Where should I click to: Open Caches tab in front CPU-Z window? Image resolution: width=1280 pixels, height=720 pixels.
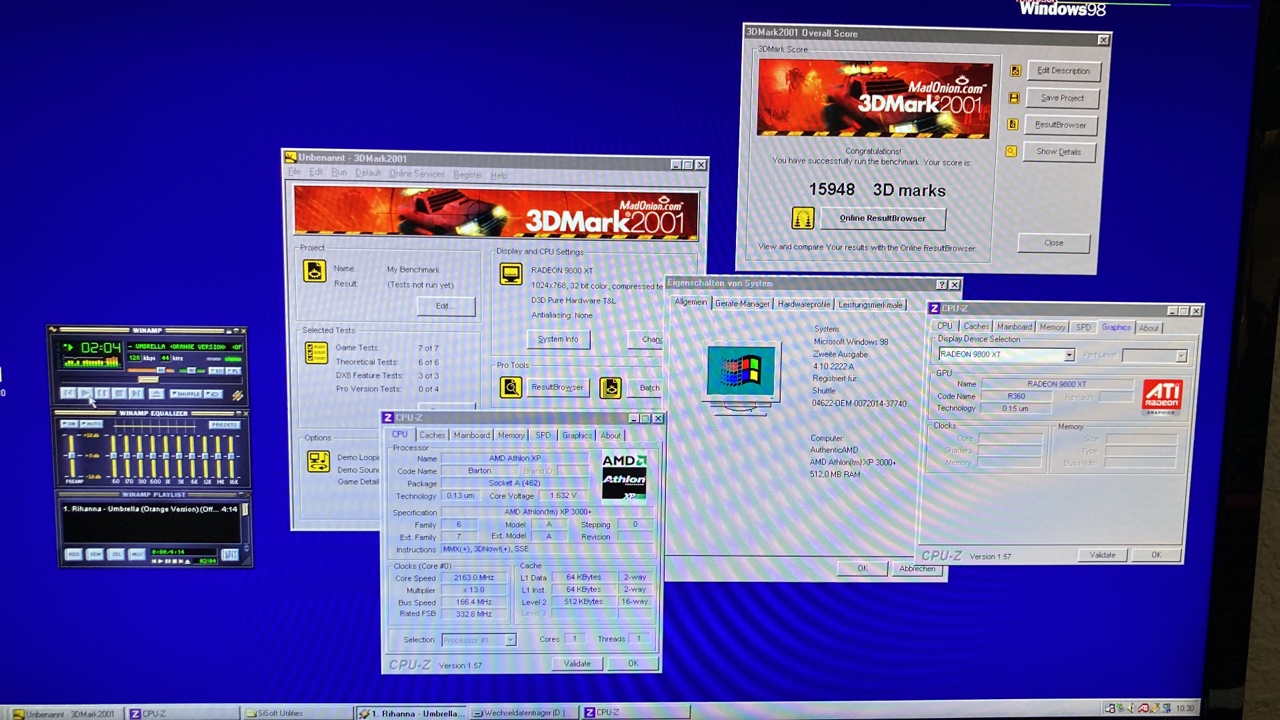click(x=432, y=435)
